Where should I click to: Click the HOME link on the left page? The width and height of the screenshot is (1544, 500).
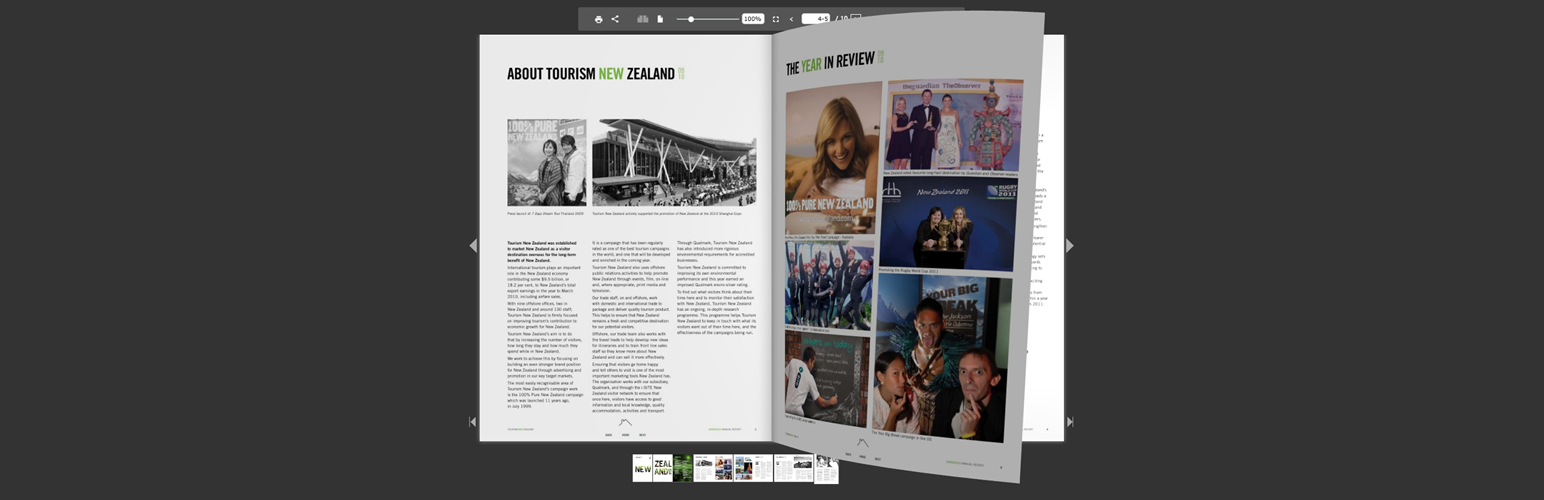(x=625, y=435)
